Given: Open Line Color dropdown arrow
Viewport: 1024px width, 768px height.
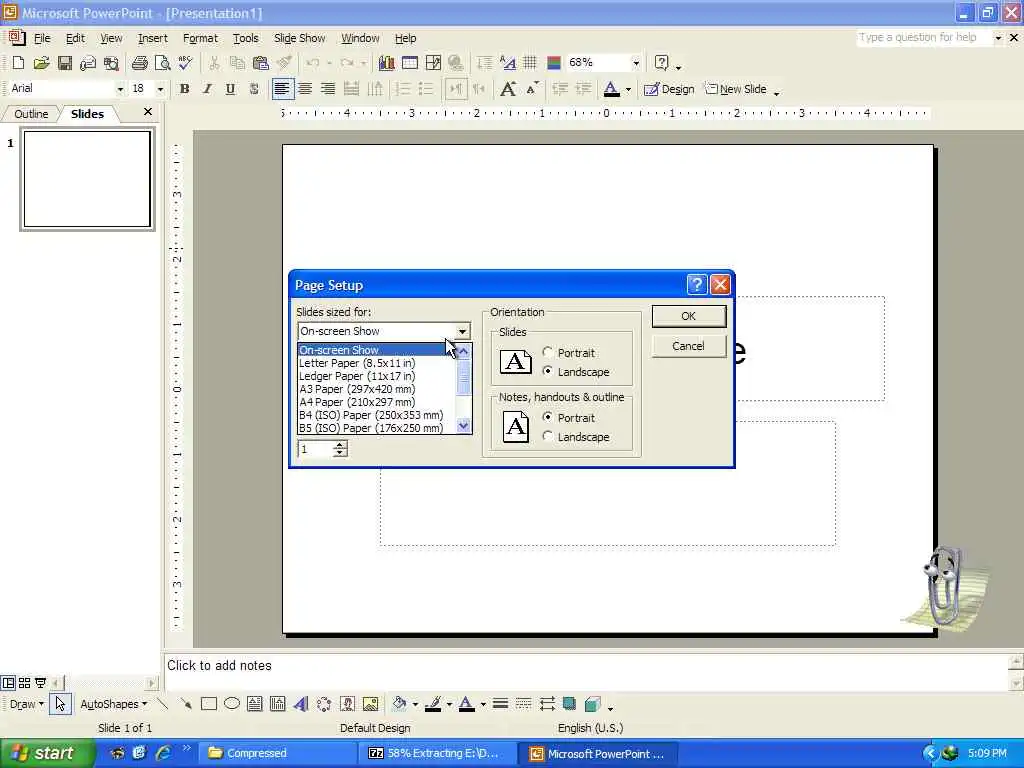Looking at the screenshot, I should pos(449,704).
